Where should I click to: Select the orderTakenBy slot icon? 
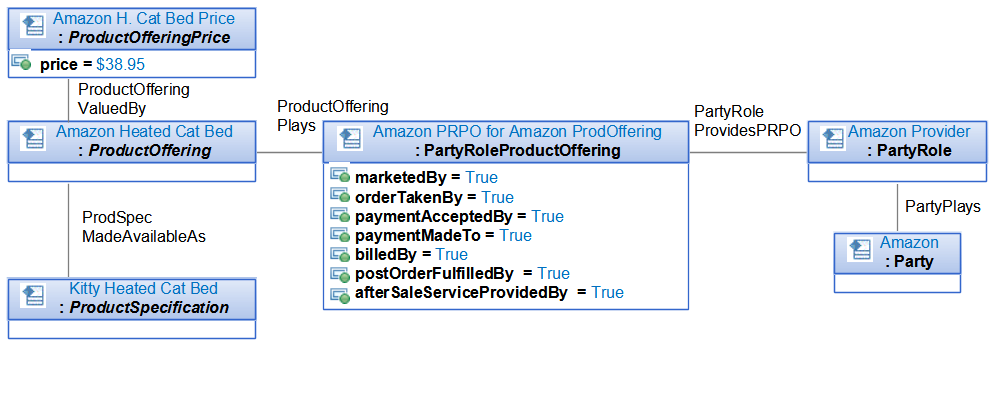[340, 195]
